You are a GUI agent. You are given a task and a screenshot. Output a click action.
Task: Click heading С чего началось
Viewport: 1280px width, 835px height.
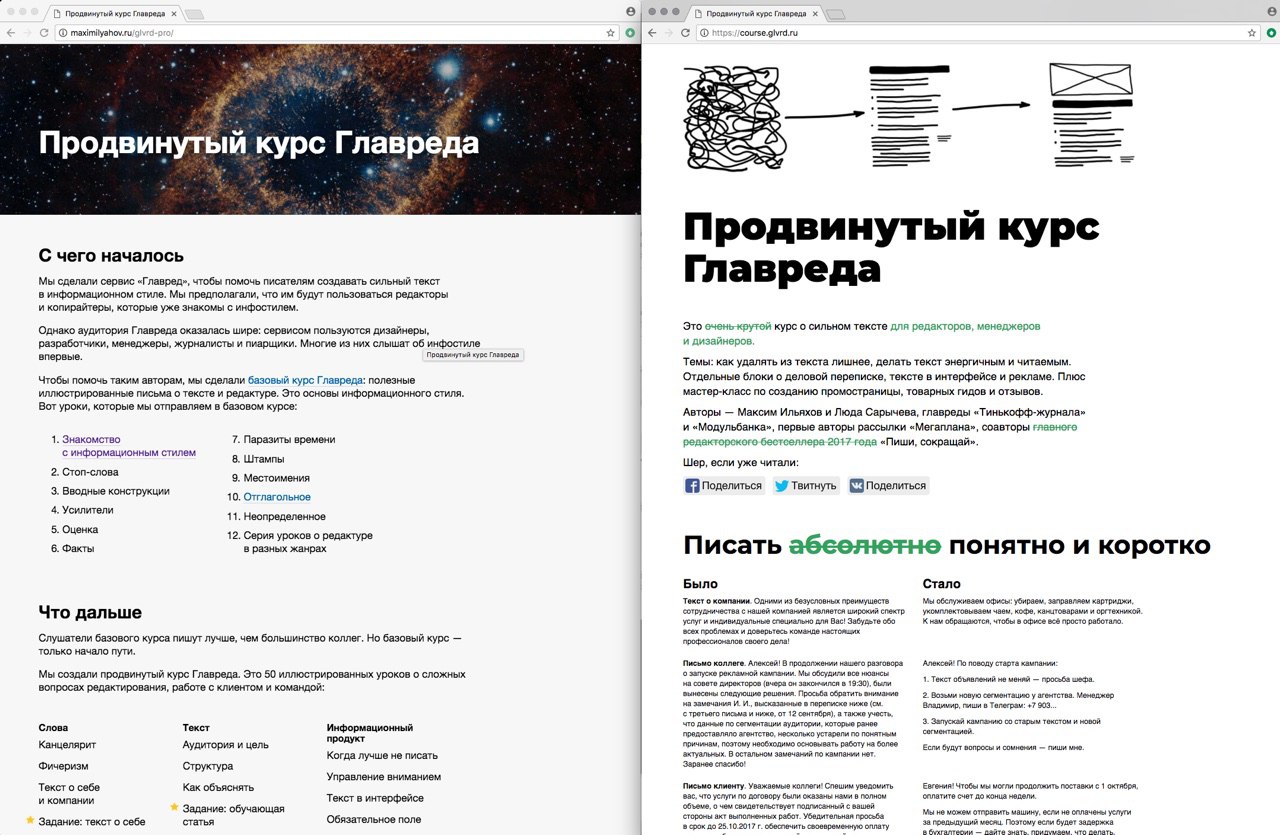(111, 256)
